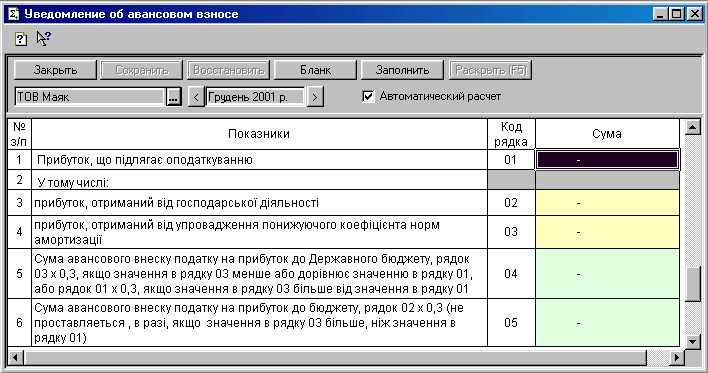Open the Бланк form
The width and height of the screenshot is (708, 373).
[315, 70]
